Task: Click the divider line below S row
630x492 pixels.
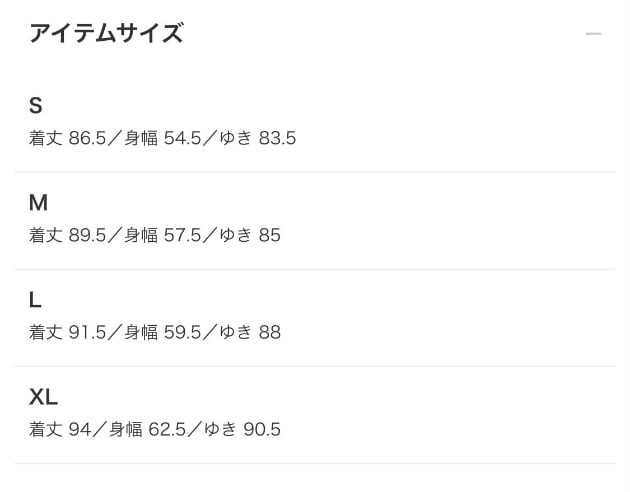Action: [x=315, y=172]
